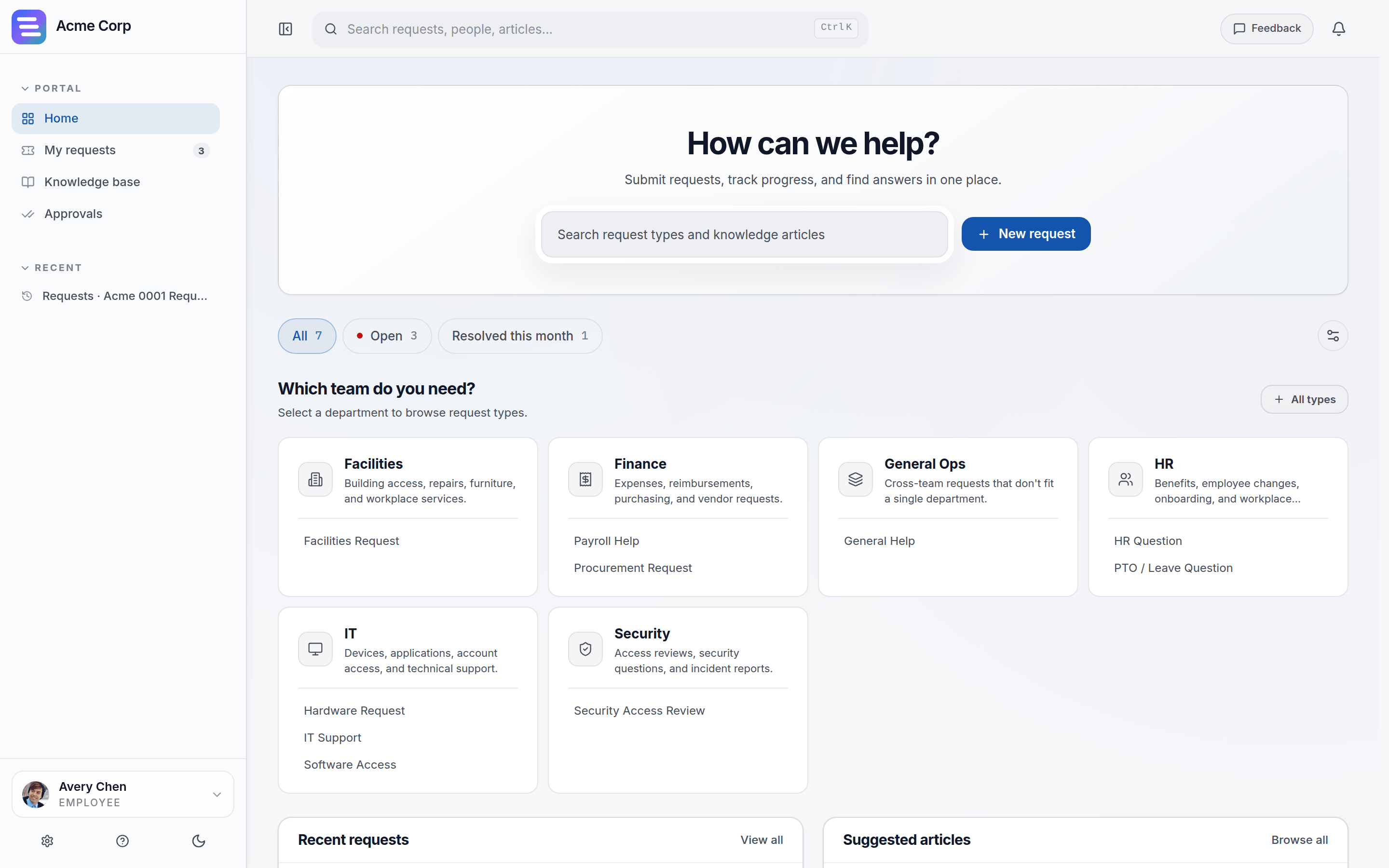The height and width of the screenshot is (868, 1389).
Task: Click View all for Recent requests
Action: (762, 840)
